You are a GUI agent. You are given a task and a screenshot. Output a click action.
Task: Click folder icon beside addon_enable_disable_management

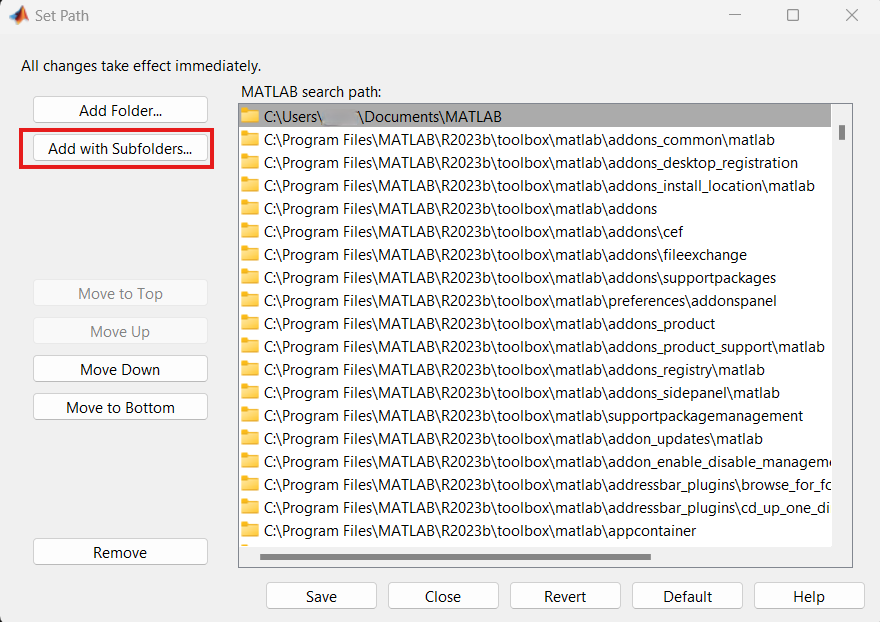[x=250, y=461]
